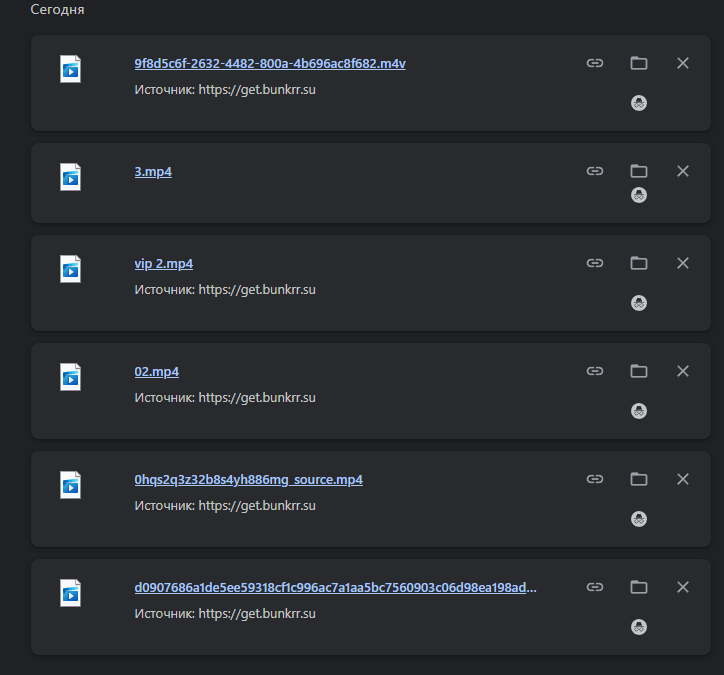Click incognito icon on 3.mp4 entry
This screenshot has height=675, width=724.
coord(639,195)
